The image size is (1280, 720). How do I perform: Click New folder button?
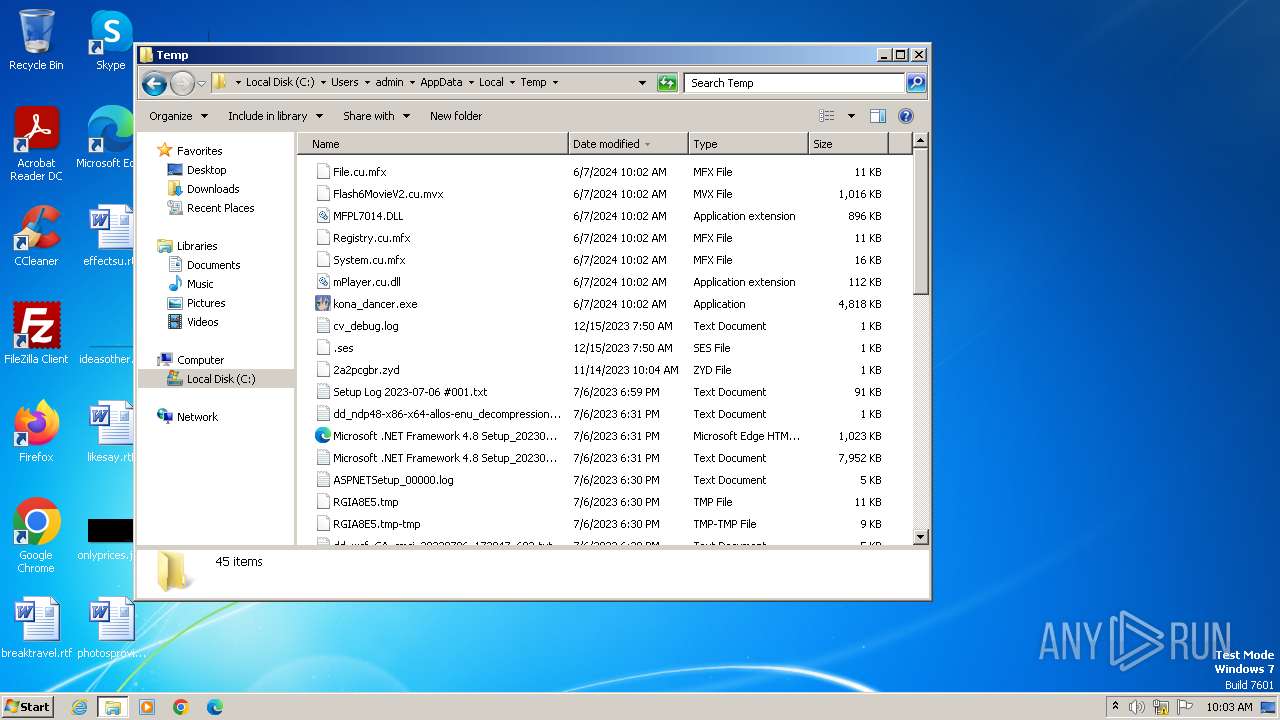coord(456,116)
